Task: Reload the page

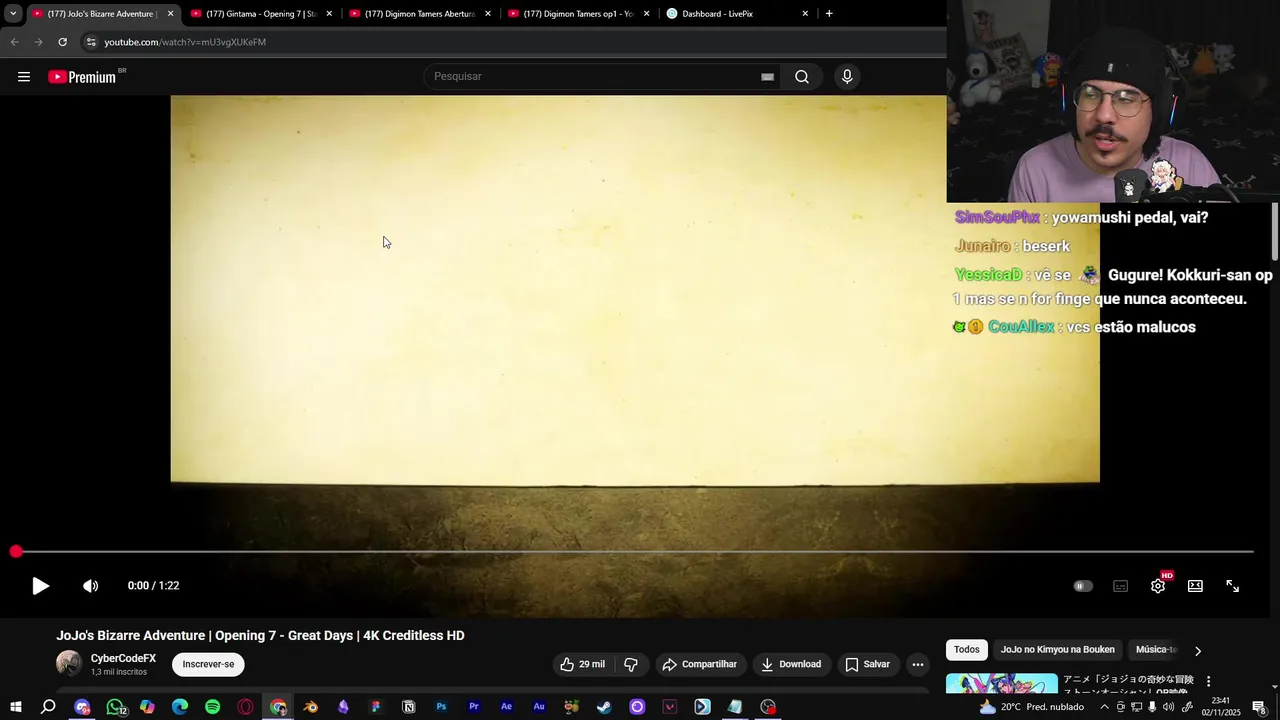Action: pyautogui.click(x=62, y=42)
